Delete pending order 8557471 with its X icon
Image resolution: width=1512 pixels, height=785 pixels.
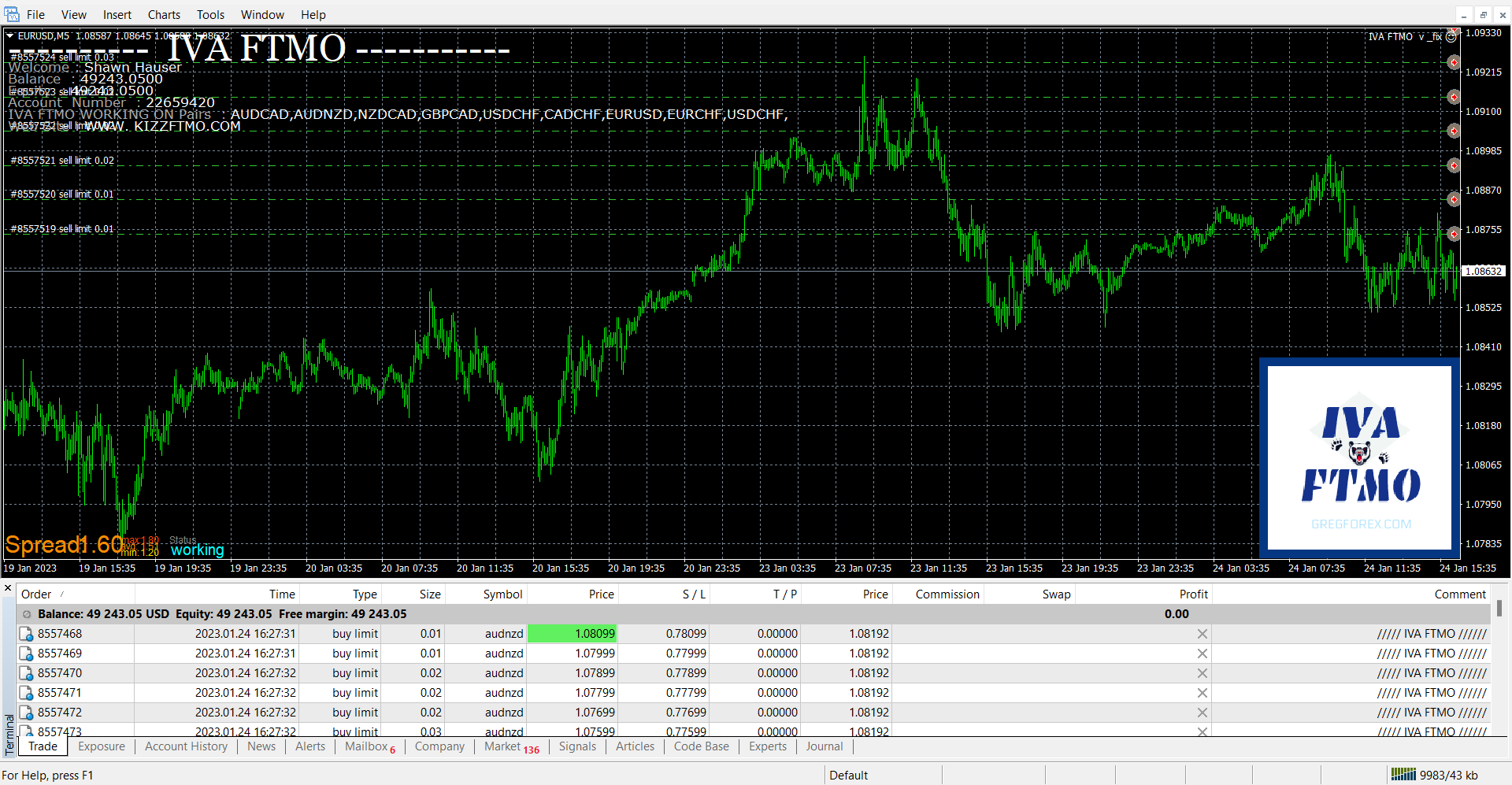coord(1202,693)
